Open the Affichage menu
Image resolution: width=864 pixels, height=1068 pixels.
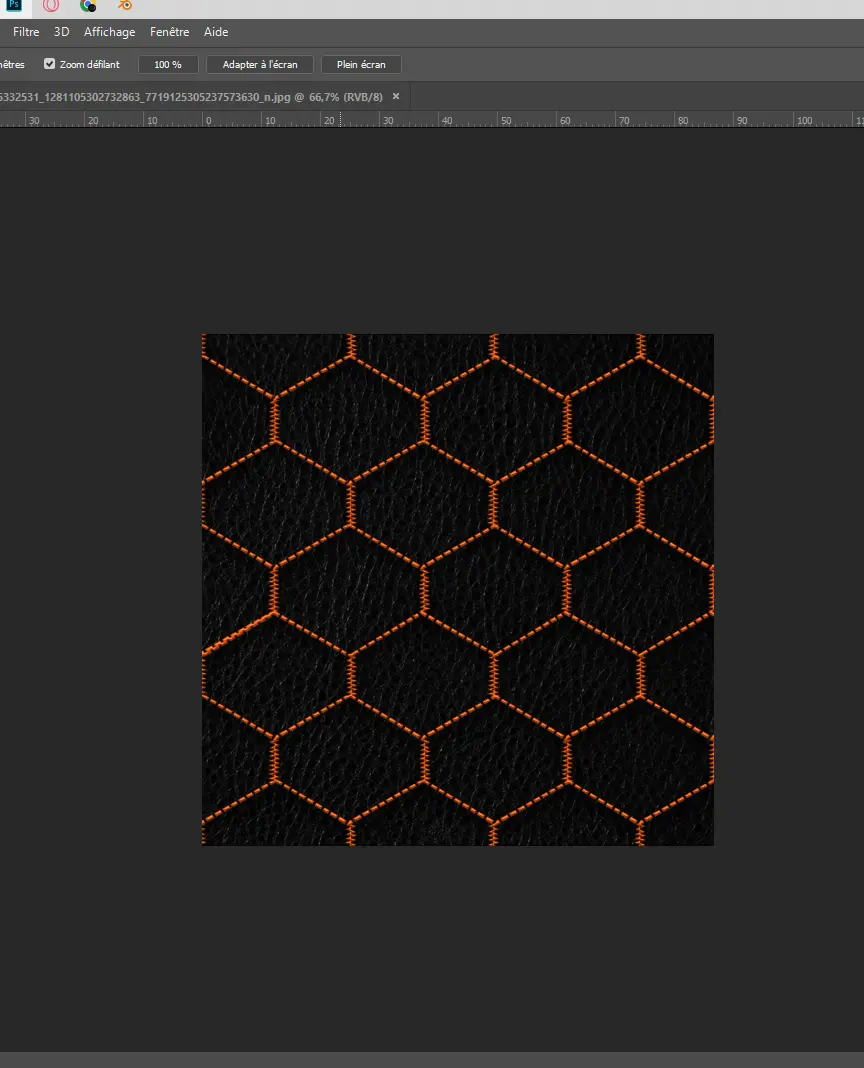click(109, 32)
